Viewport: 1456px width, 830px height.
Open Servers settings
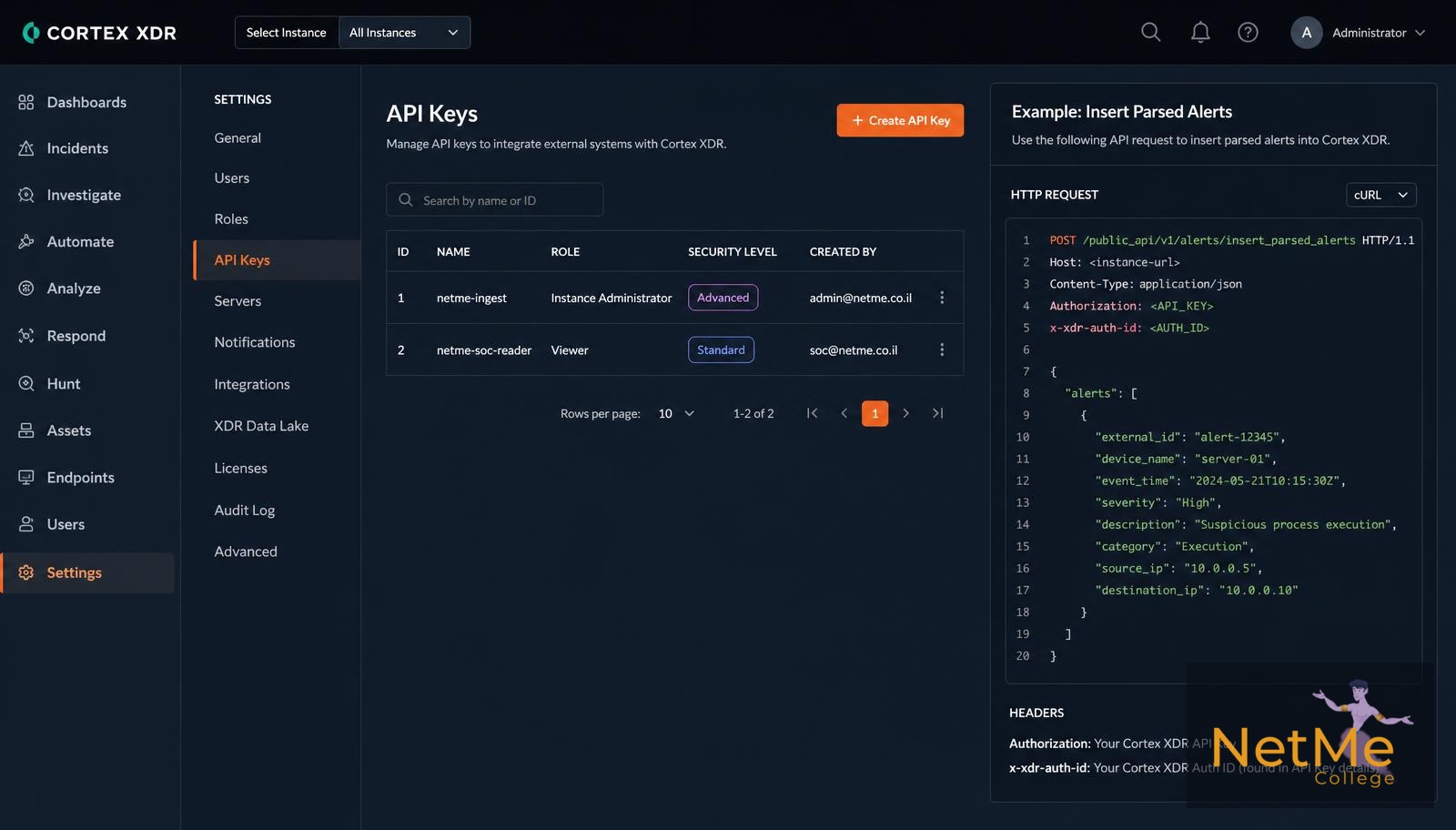point(238,300)
